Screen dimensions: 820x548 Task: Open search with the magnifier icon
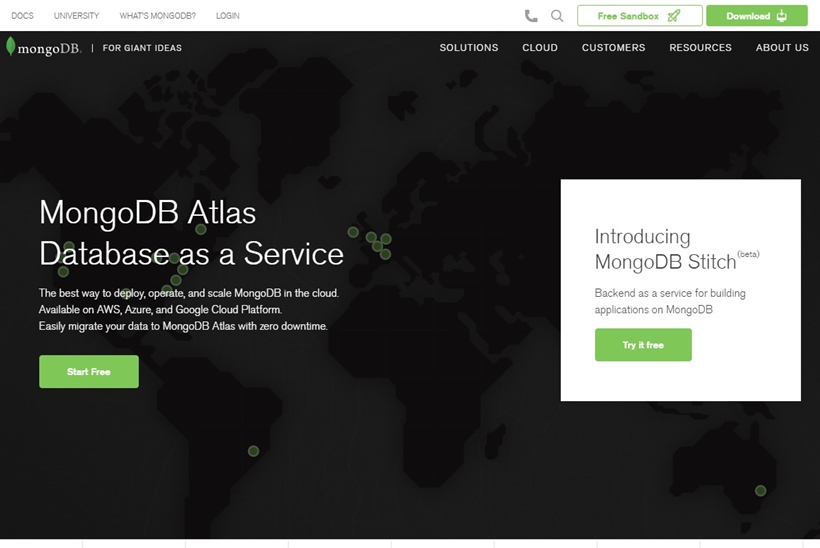[x=557, y=16]
